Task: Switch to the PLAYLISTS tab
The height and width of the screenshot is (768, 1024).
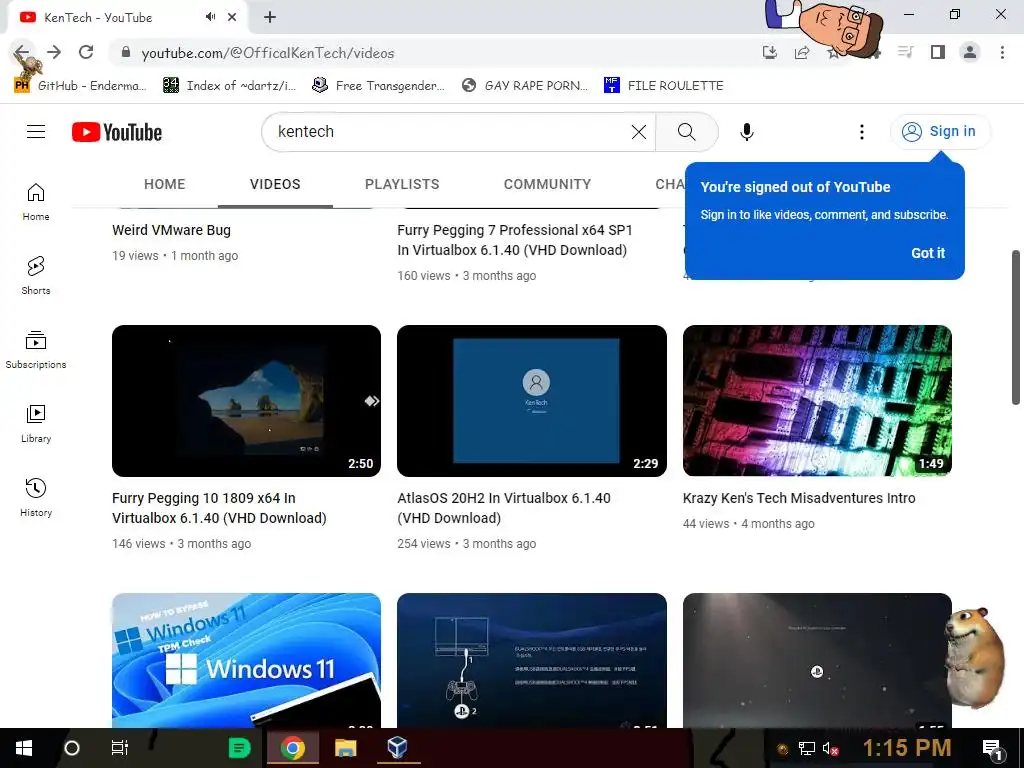Action: 402,184
